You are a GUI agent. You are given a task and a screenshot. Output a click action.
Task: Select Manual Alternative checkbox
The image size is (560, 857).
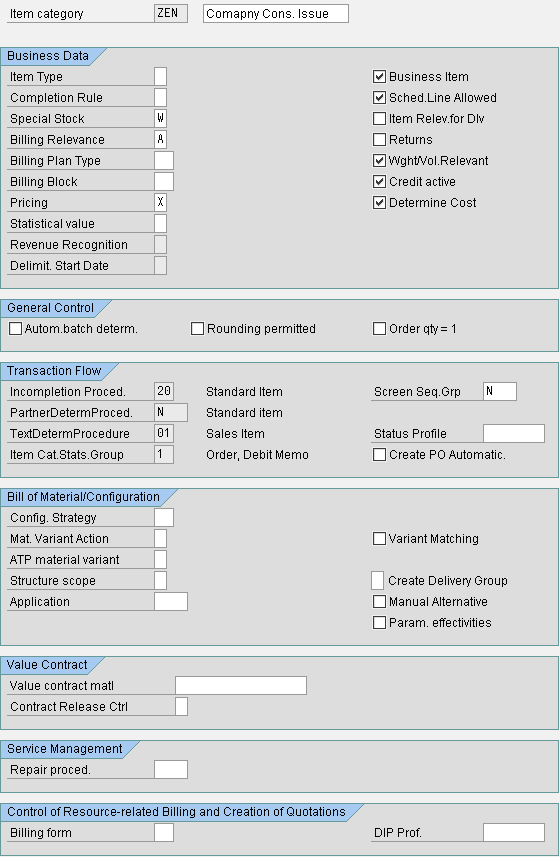click(379, 602)
